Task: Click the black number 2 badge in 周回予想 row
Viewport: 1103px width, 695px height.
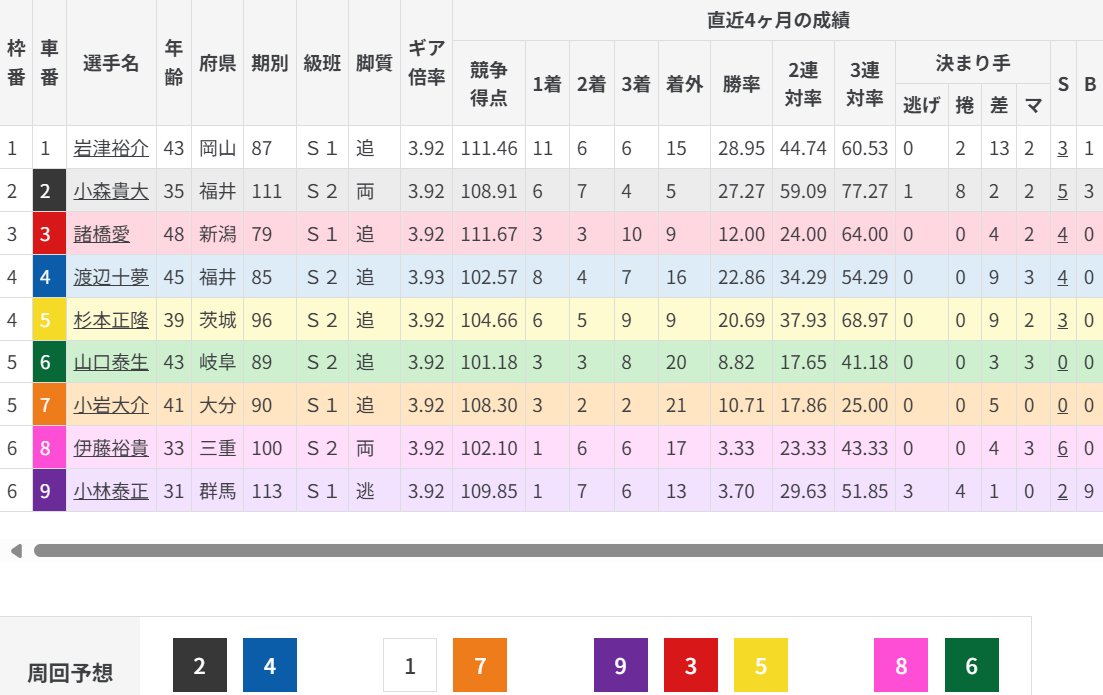Action: (200, 665)
